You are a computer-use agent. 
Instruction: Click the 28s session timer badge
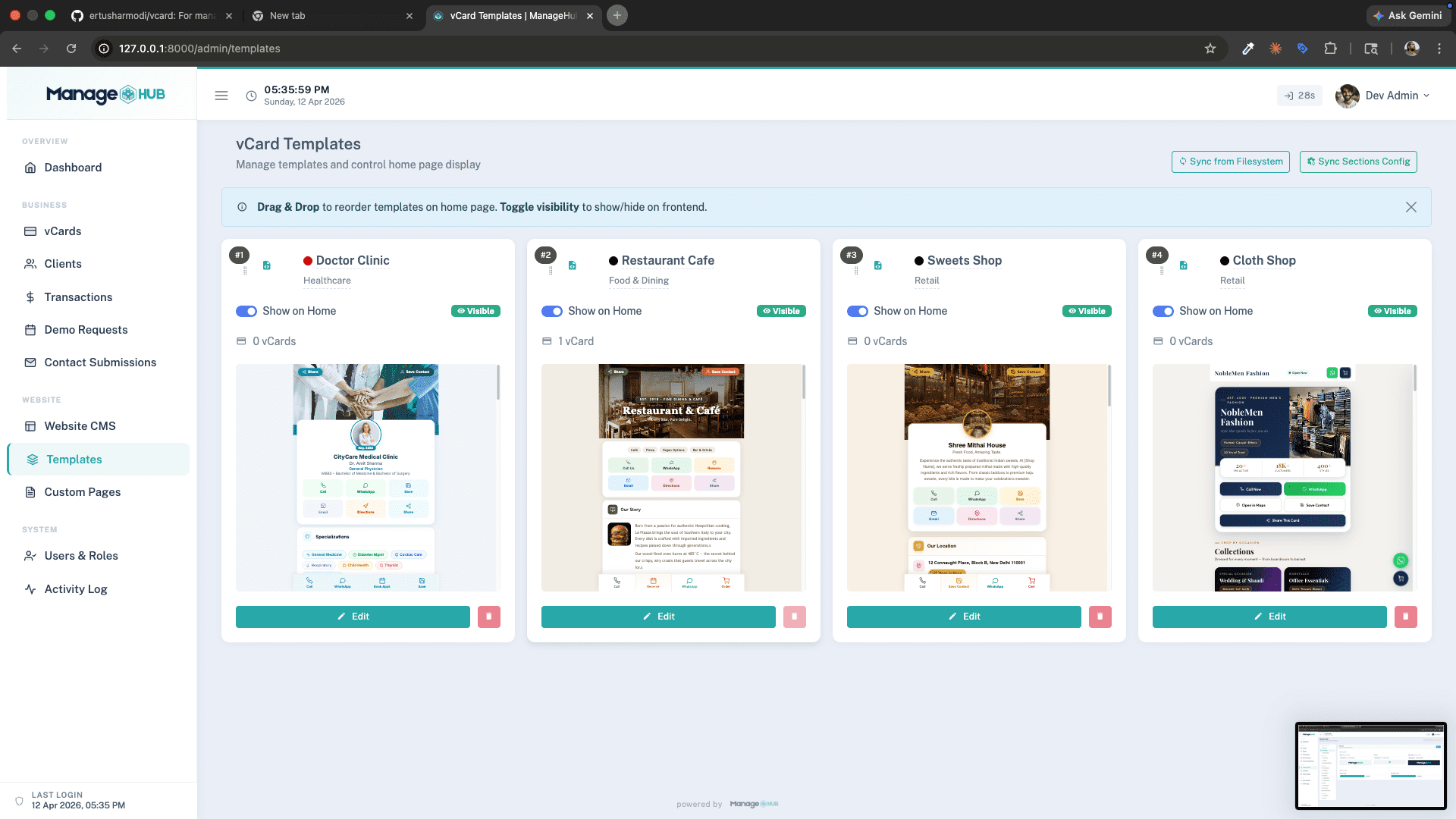(x=1300, y=96)
